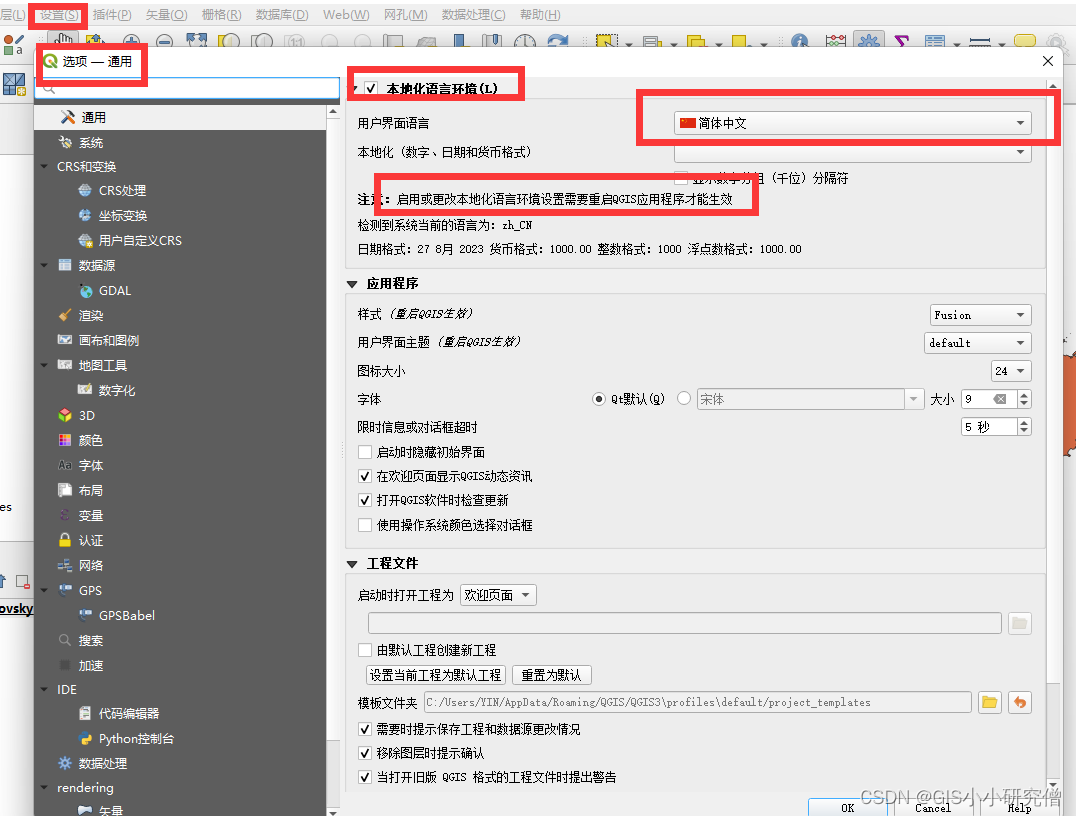Open the 网络 icon entry
The image size is (1076, 816).
point(65,565)
